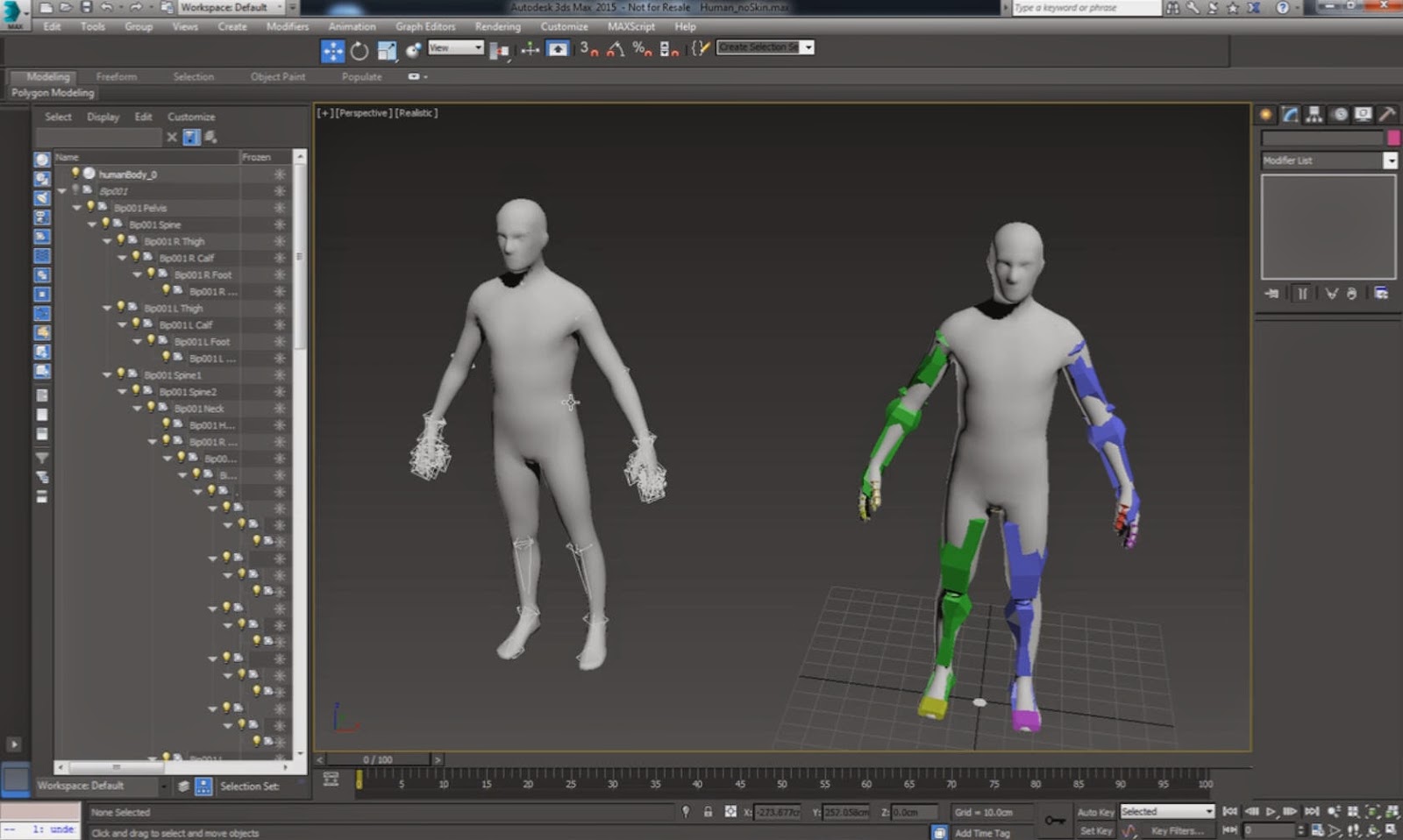Open the MAXScript menu
This screenshot has height=840, width=1403.
click(x=631, y=26)
